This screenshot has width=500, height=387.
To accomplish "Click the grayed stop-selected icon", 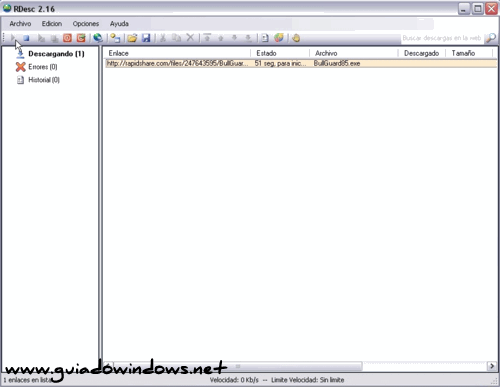I will pyautogui.click(x=54, y=38).
